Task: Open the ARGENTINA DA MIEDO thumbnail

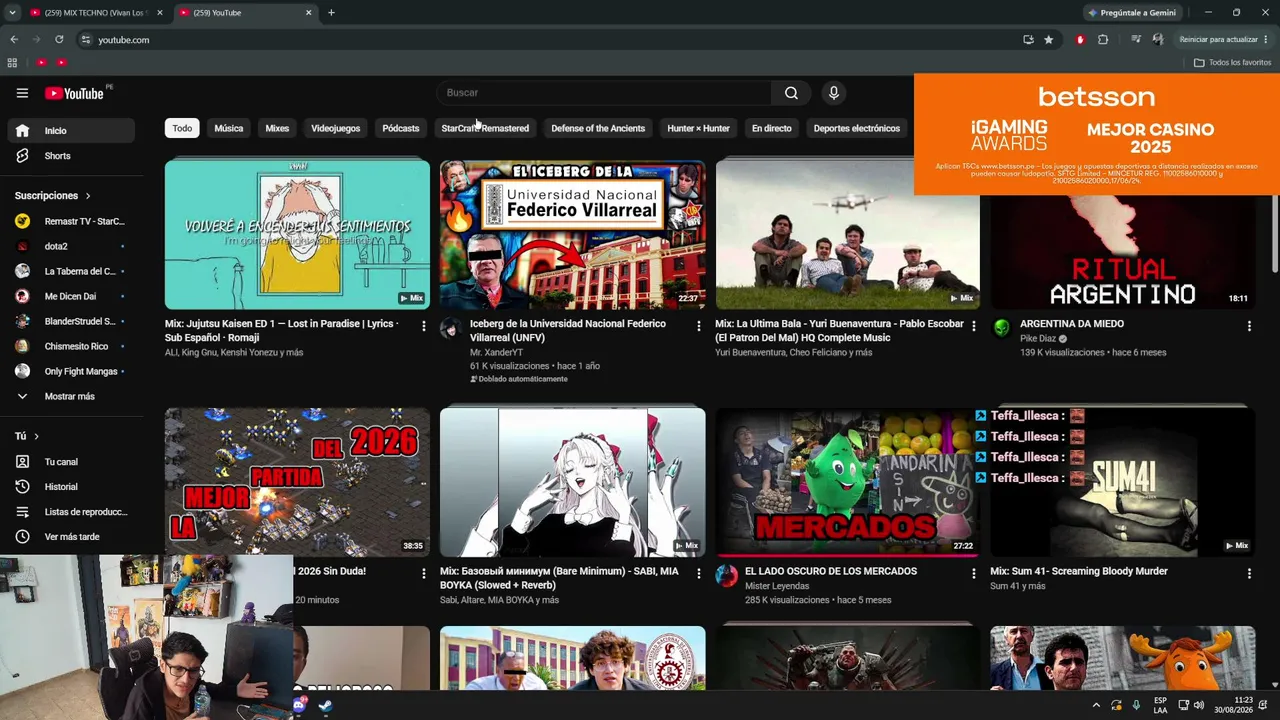Action: [1122, 234]
